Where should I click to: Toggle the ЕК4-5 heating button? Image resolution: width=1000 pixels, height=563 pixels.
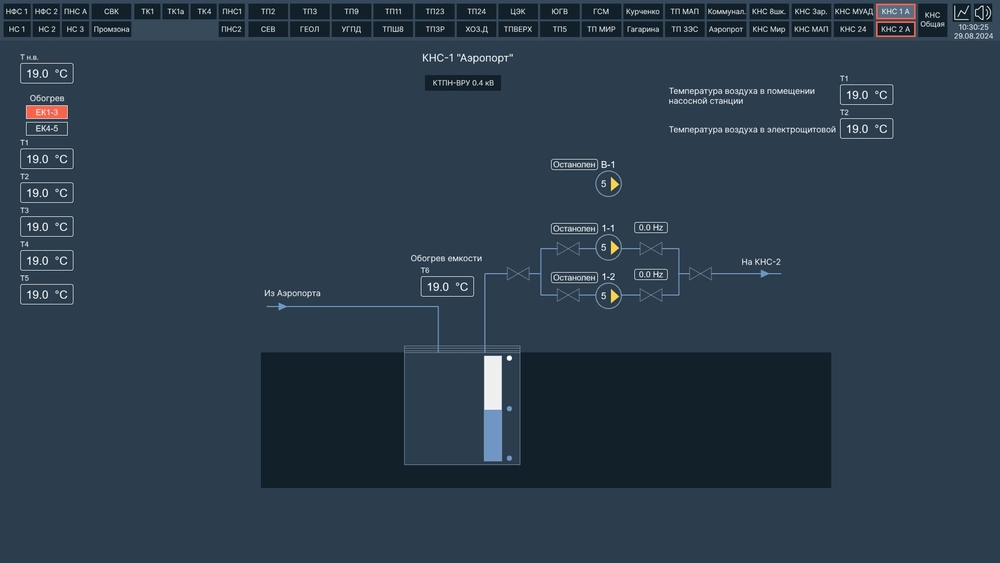point(47,128)
